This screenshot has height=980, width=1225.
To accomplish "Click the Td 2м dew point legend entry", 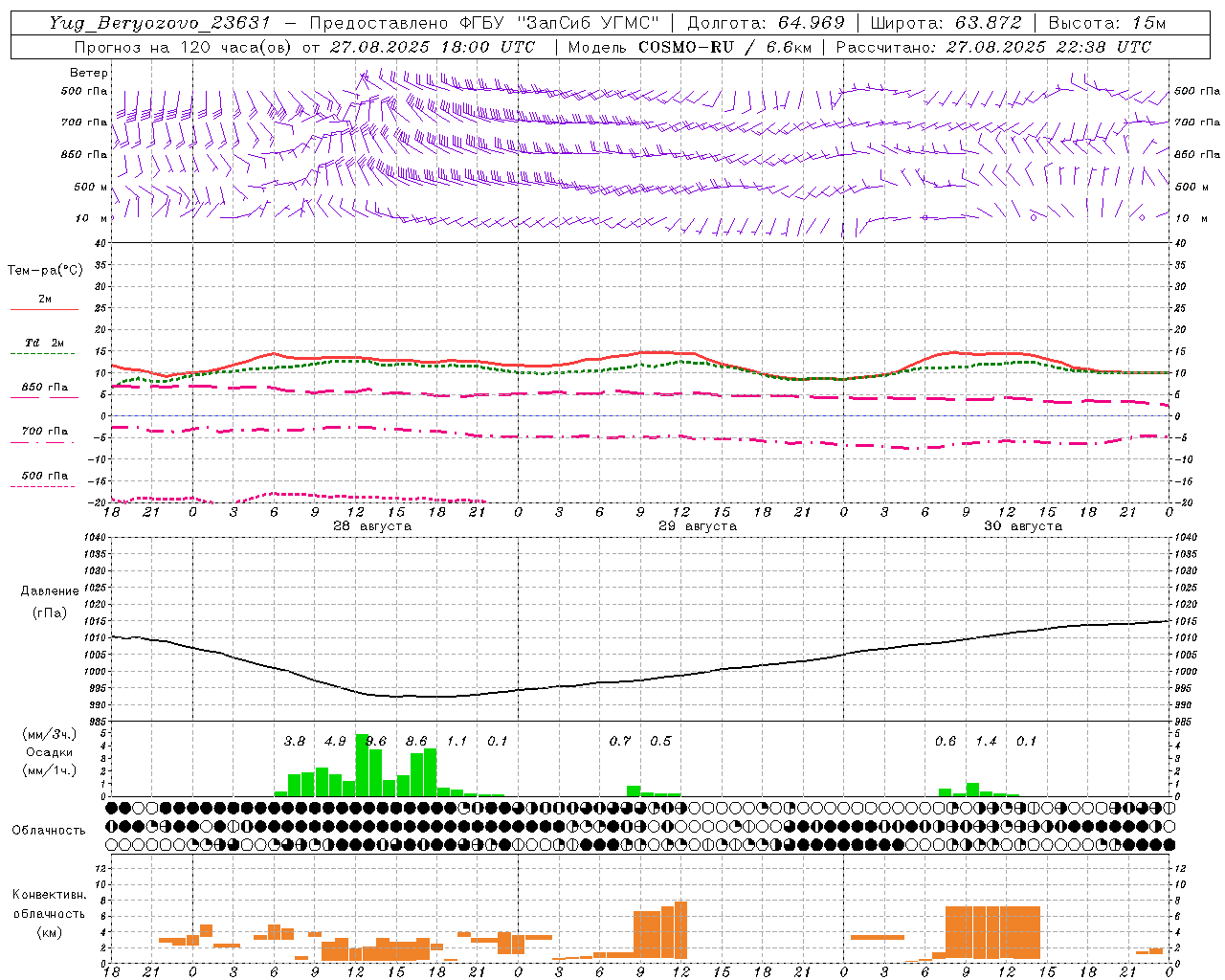I will coord(44,343).
